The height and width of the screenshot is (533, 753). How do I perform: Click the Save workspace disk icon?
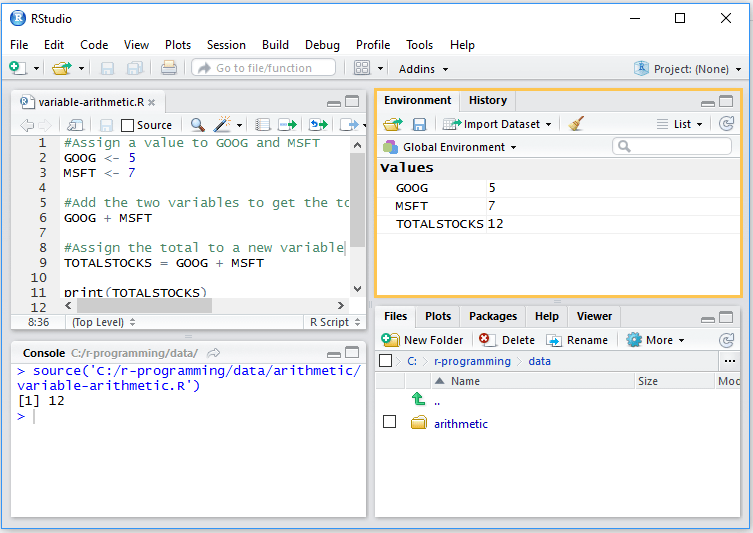419,125
